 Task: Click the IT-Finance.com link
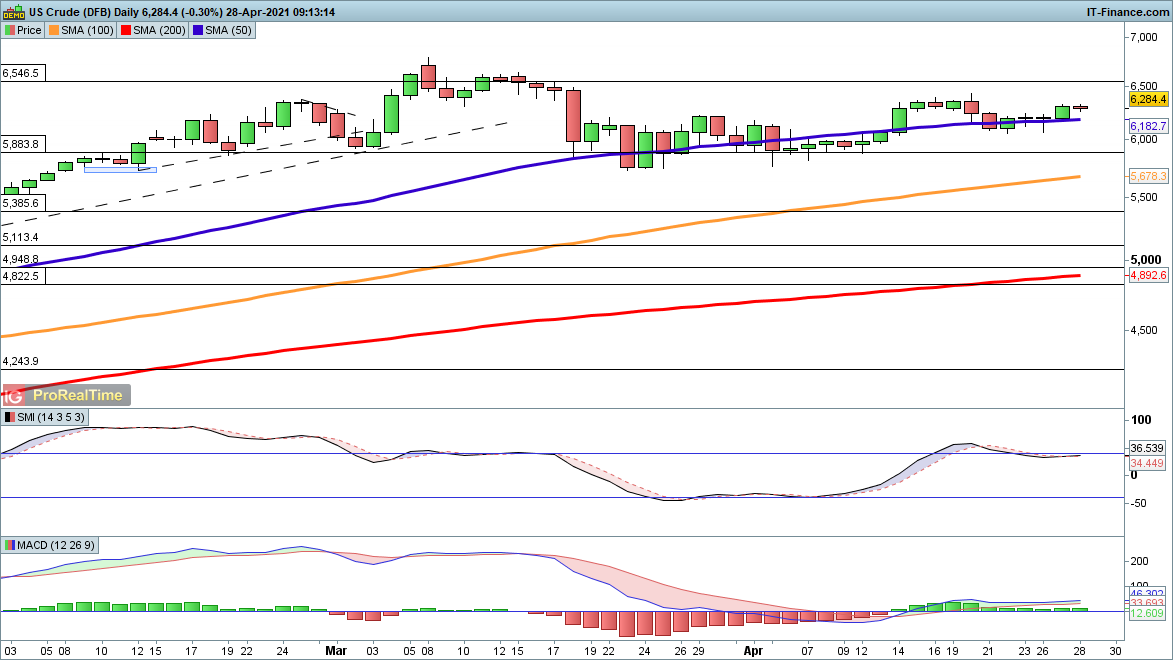[1127, 11]
